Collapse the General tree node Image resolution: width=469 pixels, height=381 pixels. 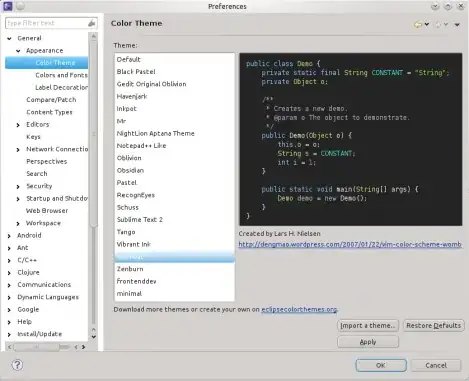[x=9, y=39]
